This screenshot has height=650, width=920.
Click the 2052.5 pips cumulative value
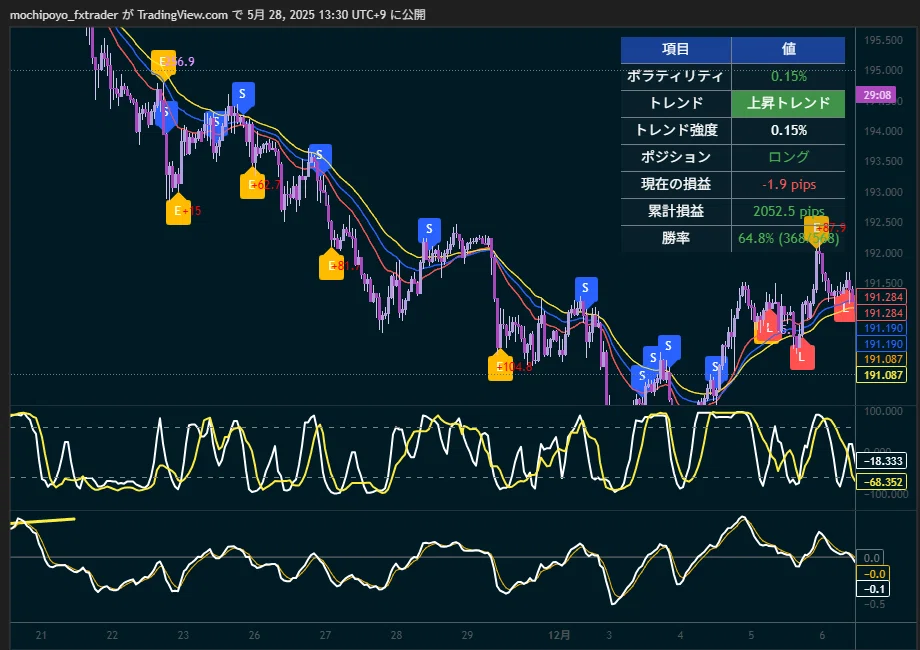click(x=789, y=211)
